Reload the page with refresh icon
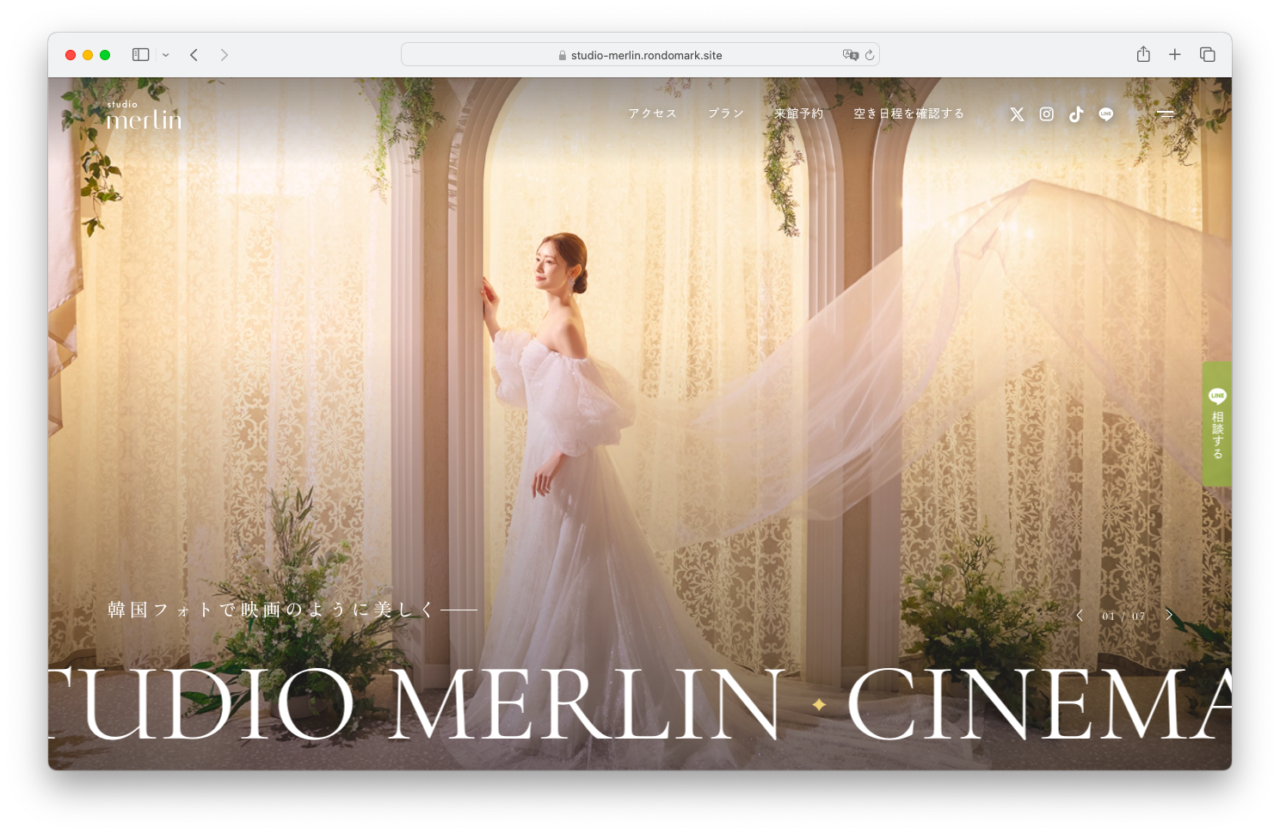Screen dimensions: 1280x834 pyautogui.click(x=870, y=55)
